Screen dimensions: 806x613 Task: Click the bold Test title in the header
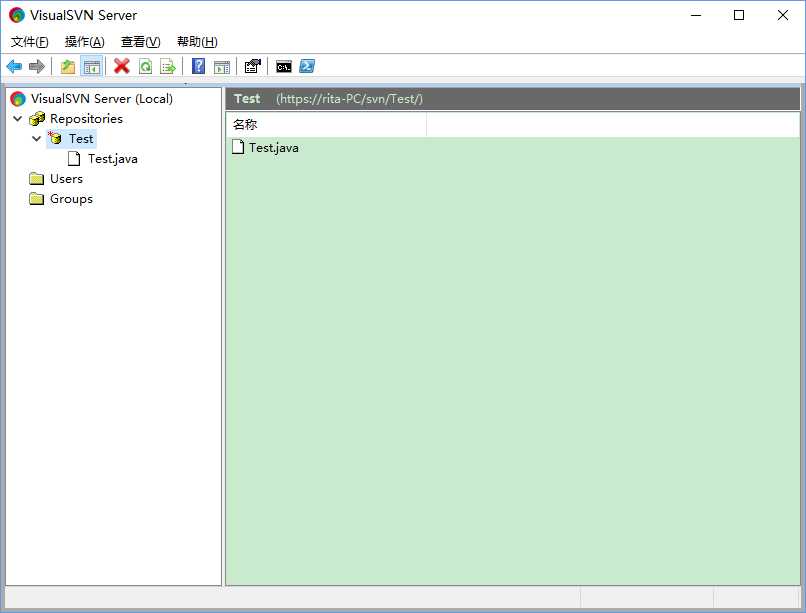tap(247, 99)
